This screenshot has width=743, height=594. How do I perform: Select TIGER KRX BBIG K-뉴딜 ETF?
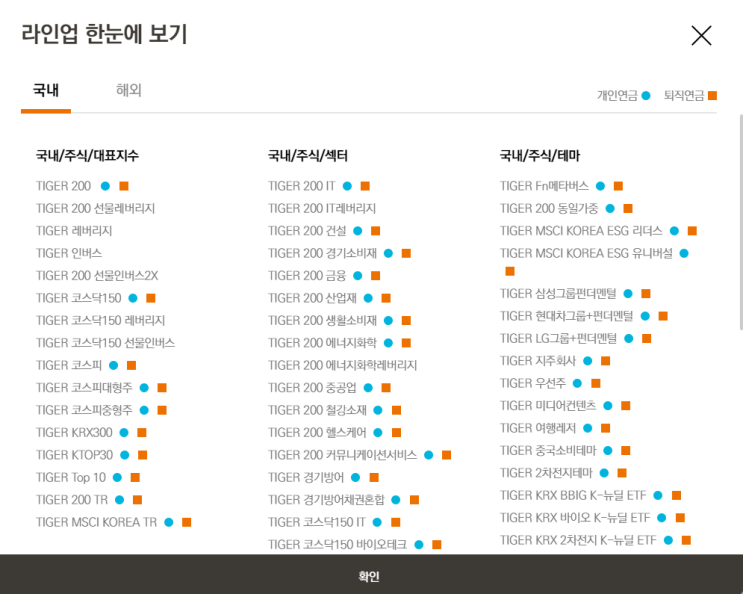pyautogui.click(x=573, y=495)
